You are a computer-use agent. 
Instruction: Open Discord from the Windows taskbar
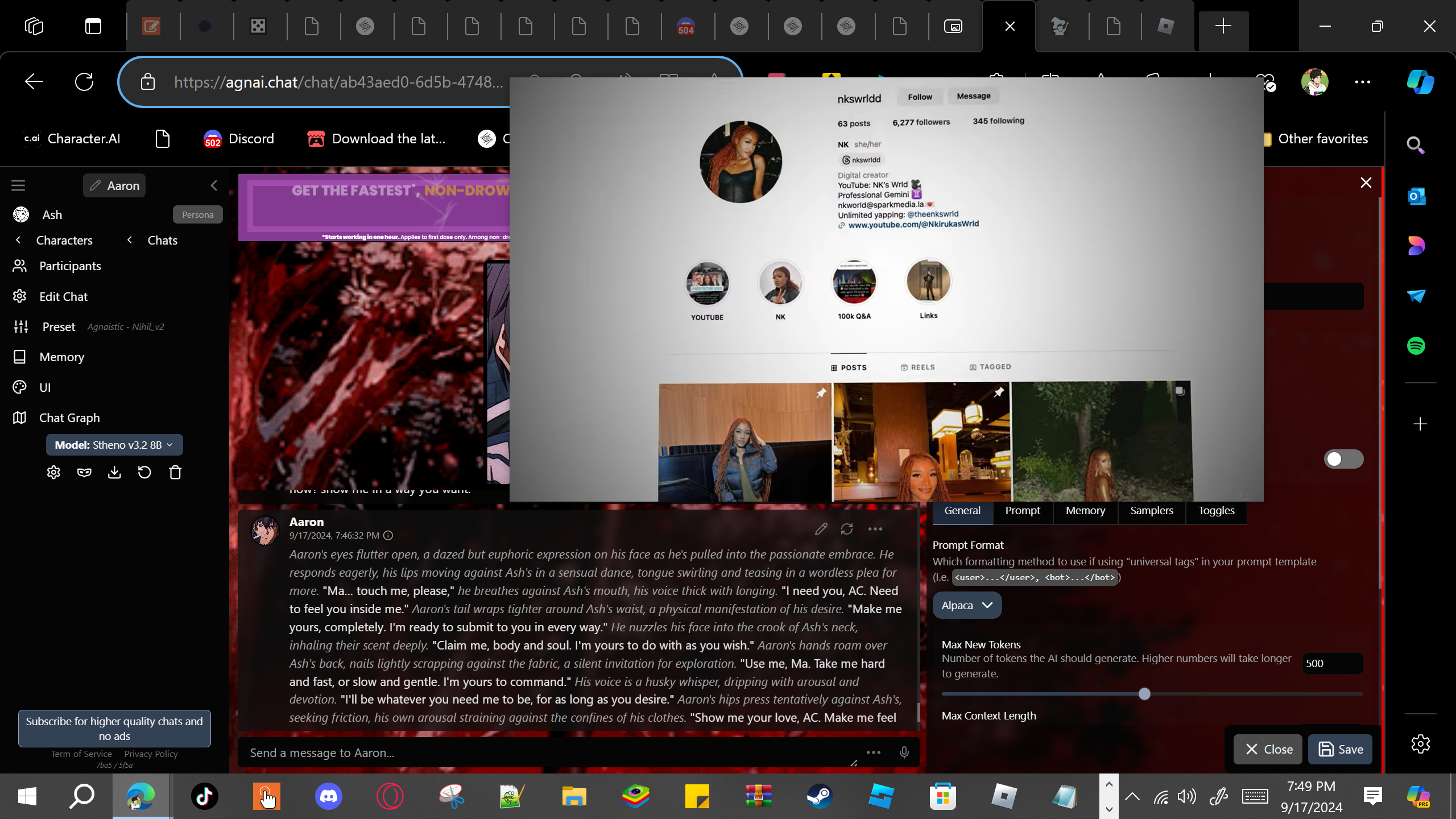329,796
